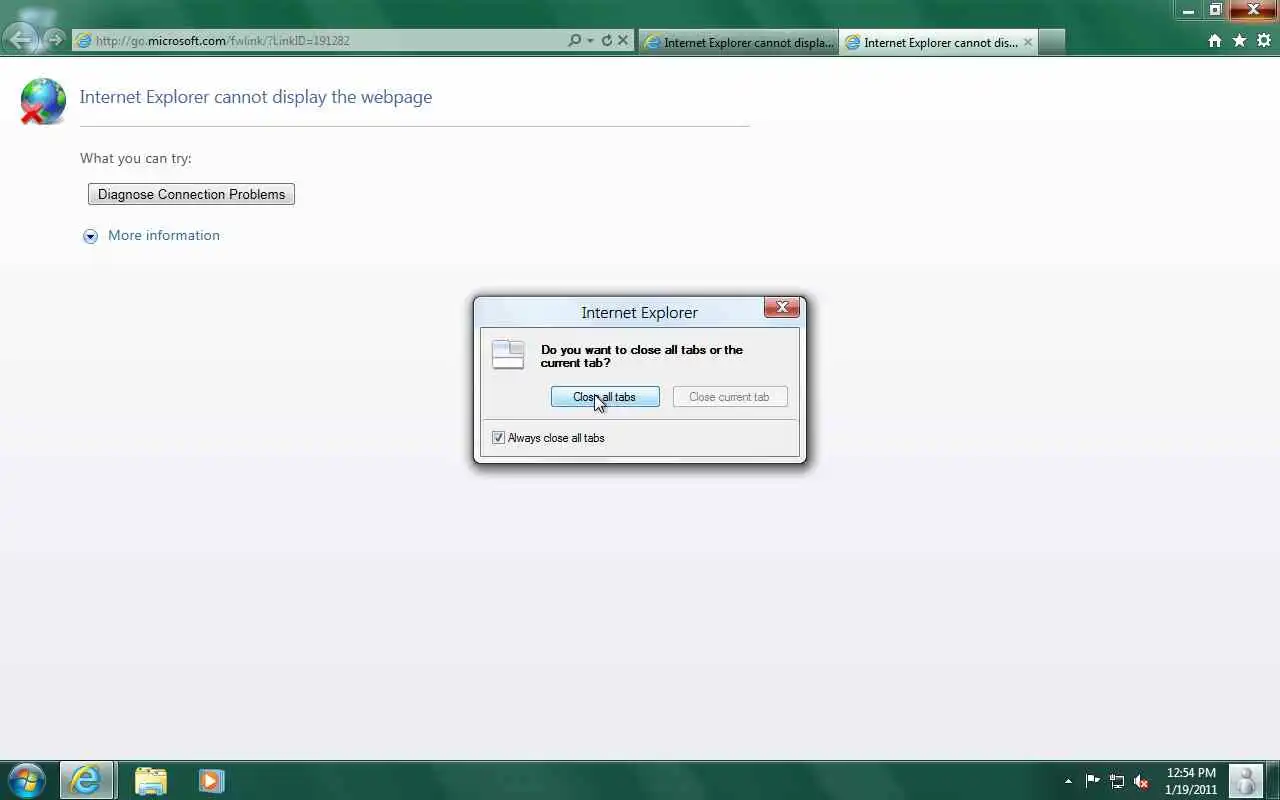Click the dialog question about closing tabs
The width and height of the screenshot is (1280, 800).
pos(642,356)
